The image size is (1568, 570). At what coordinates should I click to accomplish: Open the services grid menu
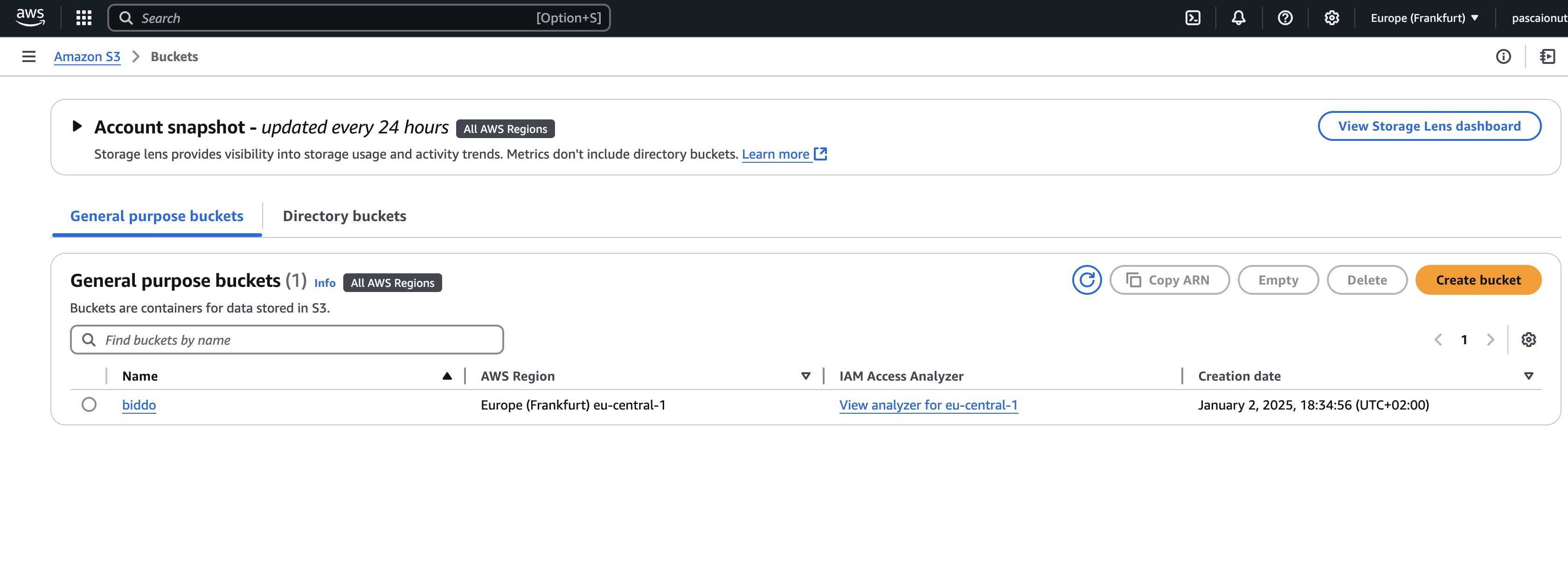[x=84, y=18]
